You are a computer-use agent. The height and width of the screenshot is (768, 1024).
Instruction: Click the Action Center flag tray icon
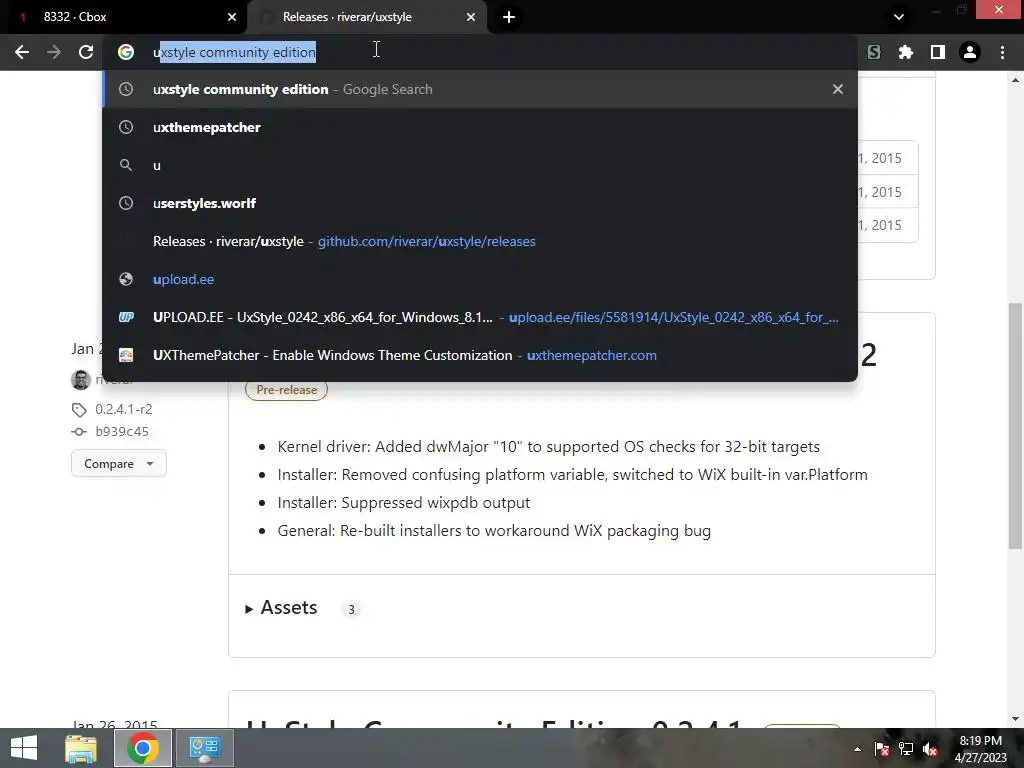[x=882, y=750]
